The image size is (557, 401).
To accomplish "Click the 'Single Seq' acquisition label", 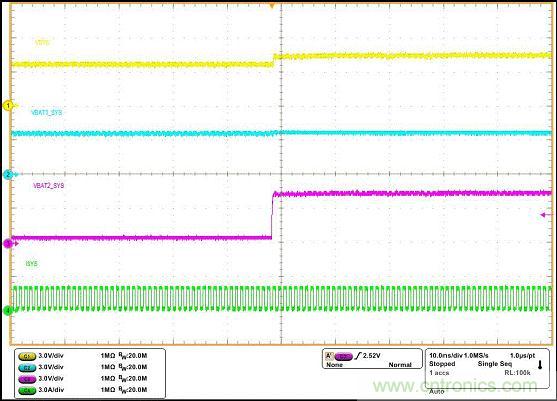I will click(x=494, y=364).
